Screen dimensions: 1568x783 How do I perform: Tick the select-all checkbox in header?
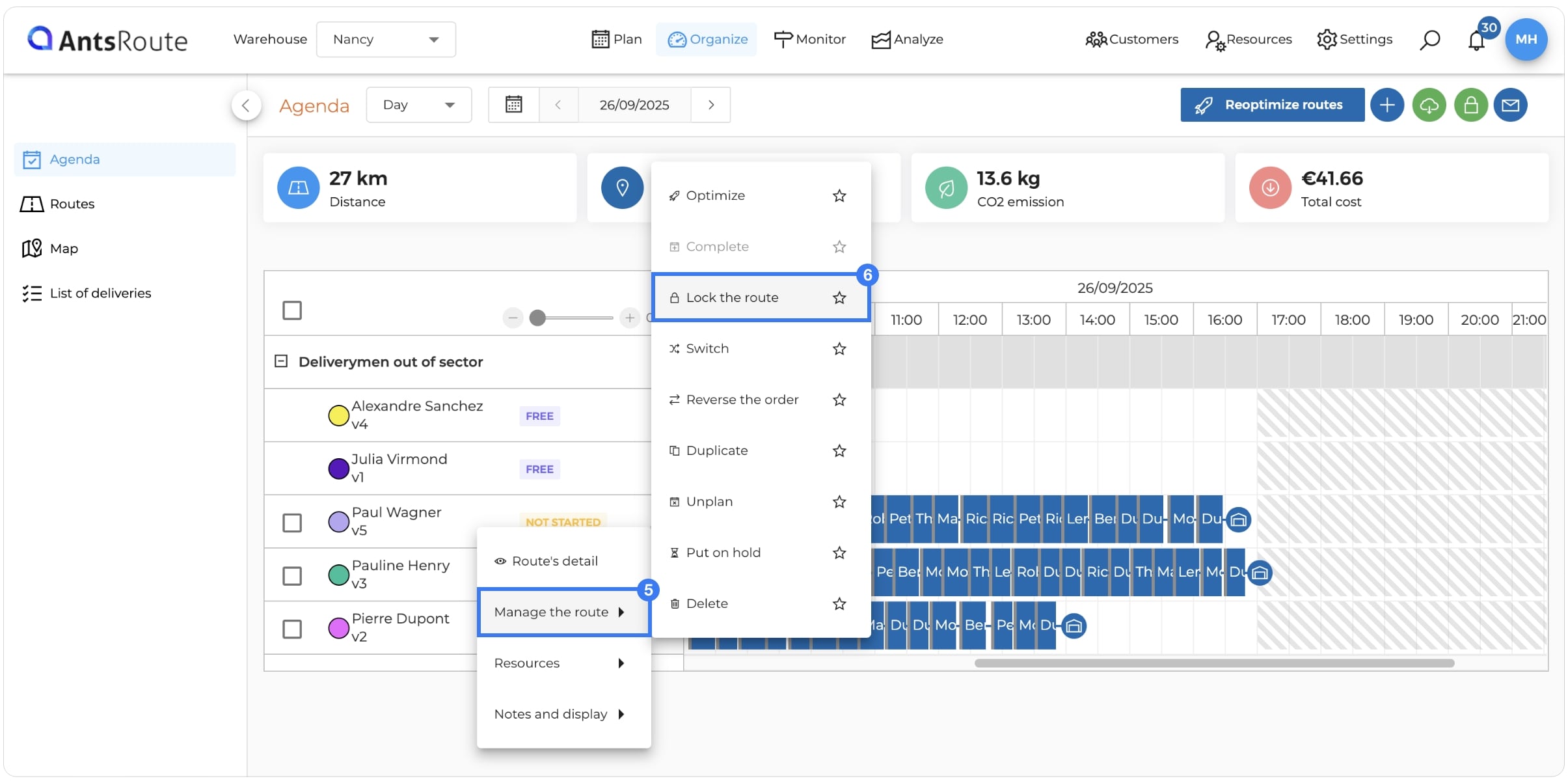(292, 310)
